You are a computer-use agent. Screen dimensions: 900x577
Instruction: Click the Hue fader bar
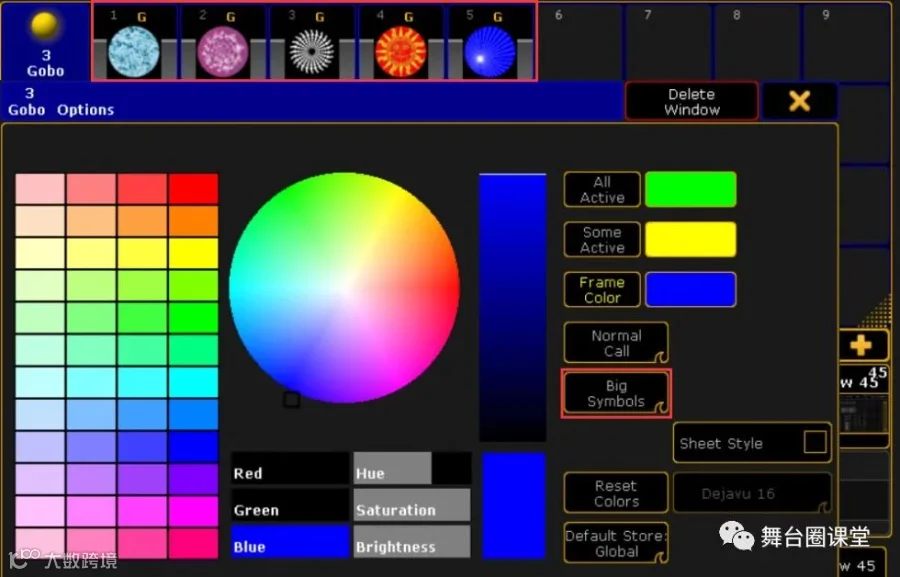pos(412,468)
